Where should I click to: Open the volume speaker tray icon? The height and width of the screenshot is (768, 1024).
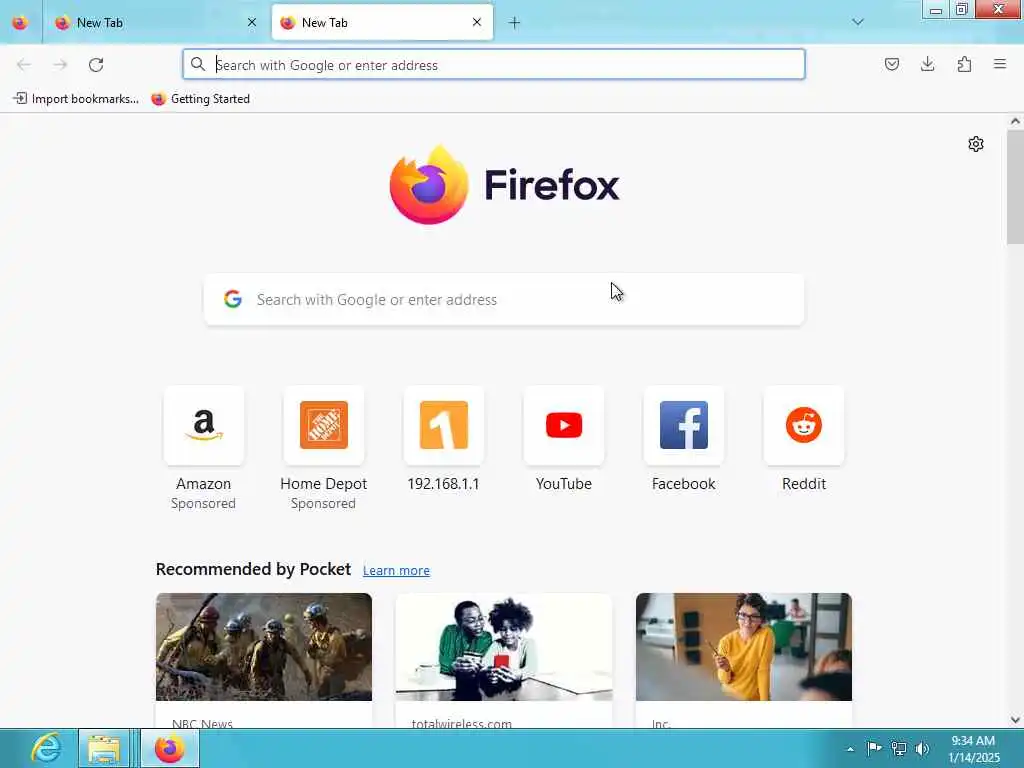(x=922, y=748)
